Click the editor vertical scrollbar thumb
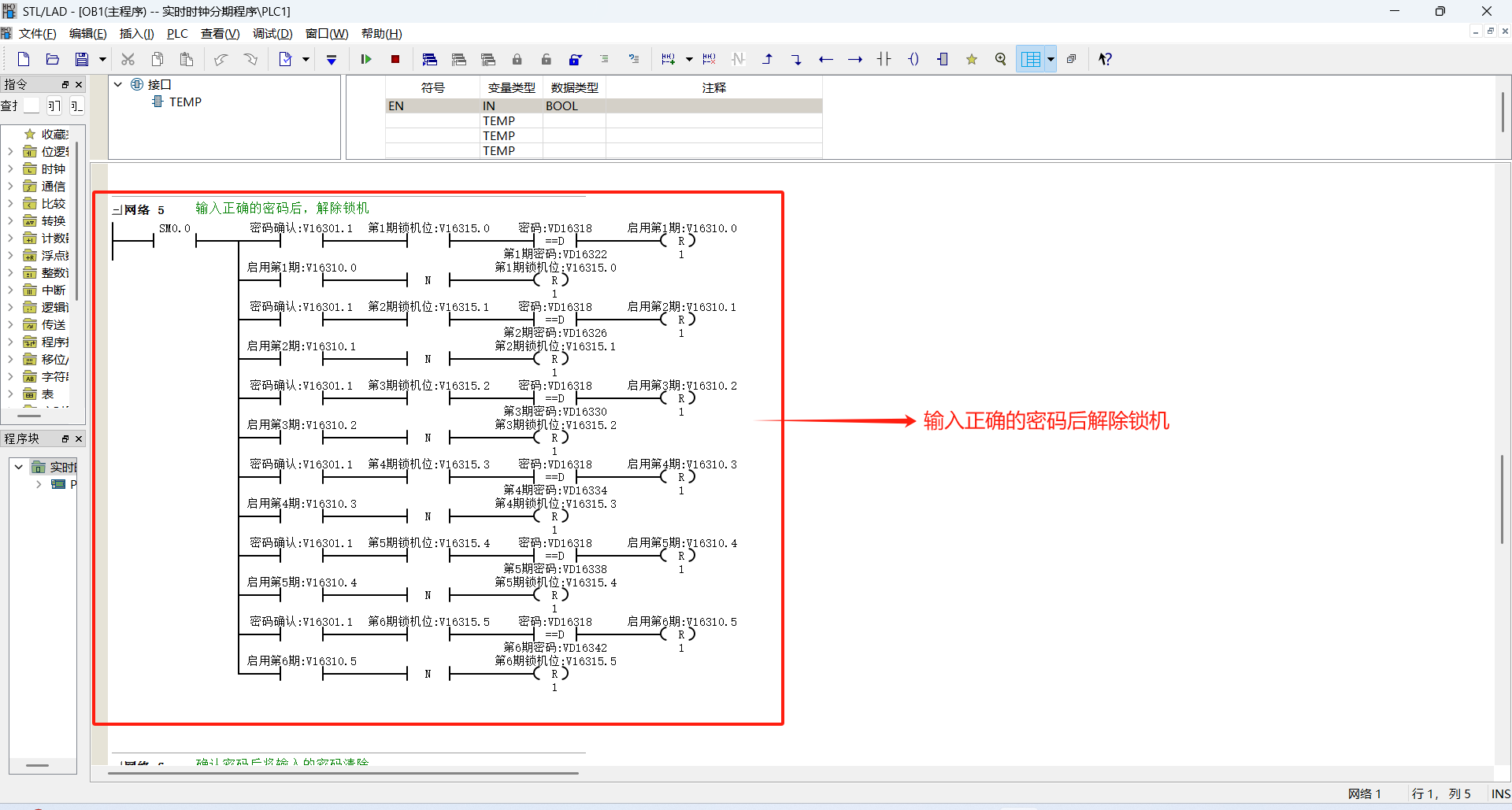The image size is (1512, 810). pyautogui.click(x=1503, y=499)
